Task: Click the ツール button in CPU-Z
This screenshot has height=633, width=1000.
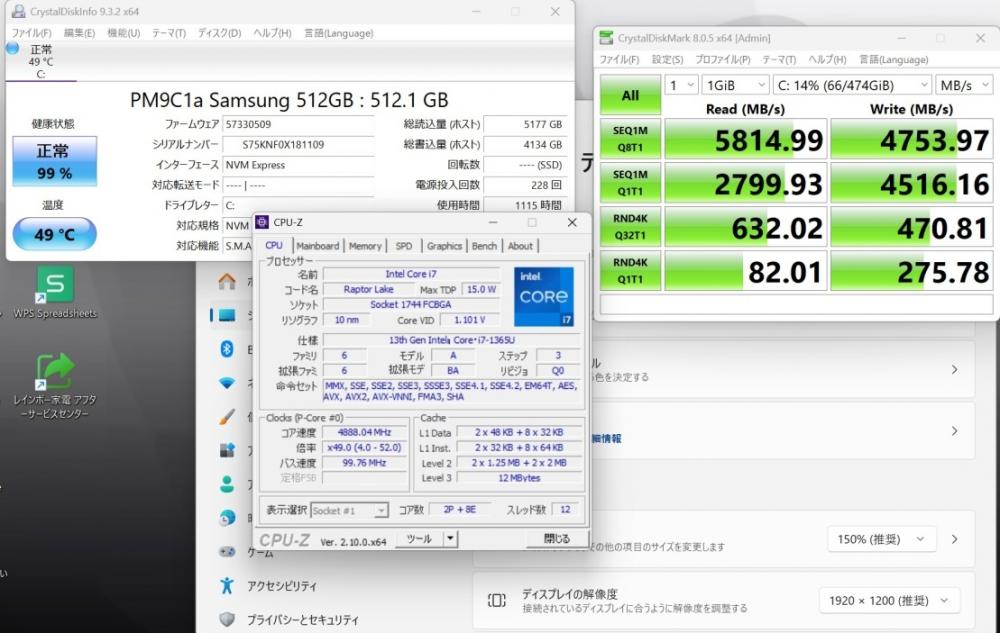Action: coord(419,539)
